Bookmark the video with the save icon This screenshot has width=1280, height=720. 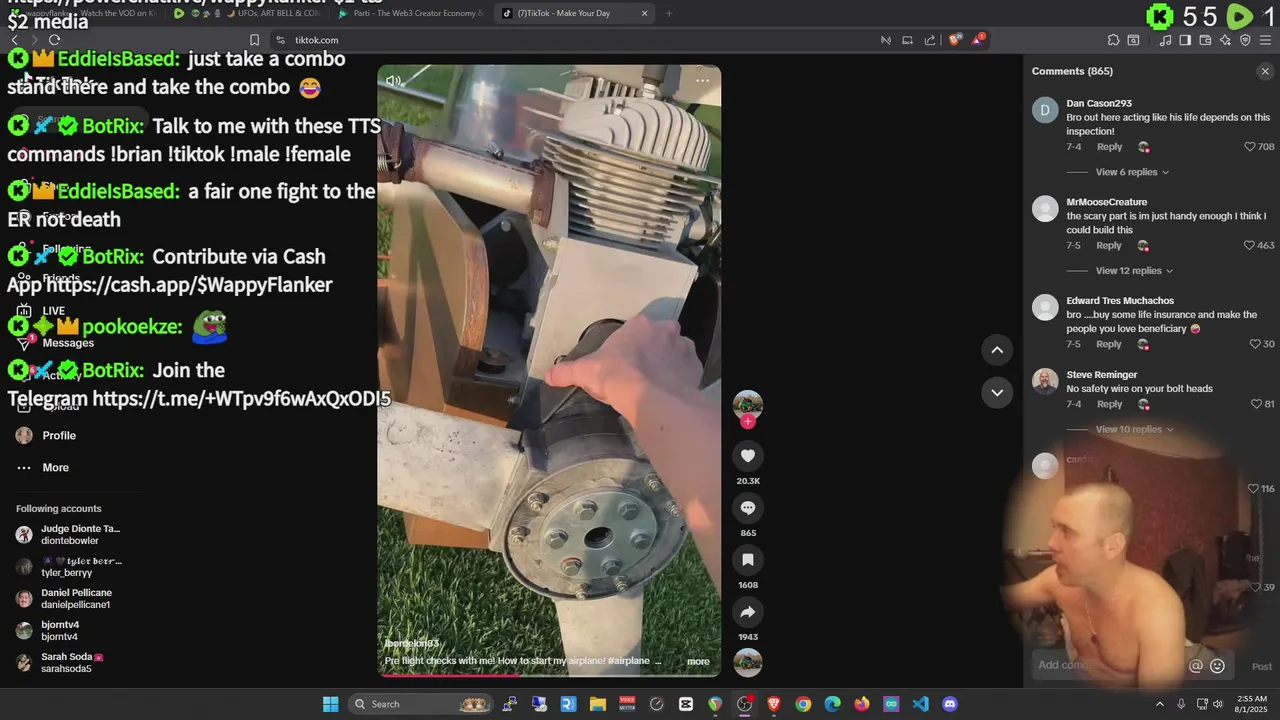747,560
